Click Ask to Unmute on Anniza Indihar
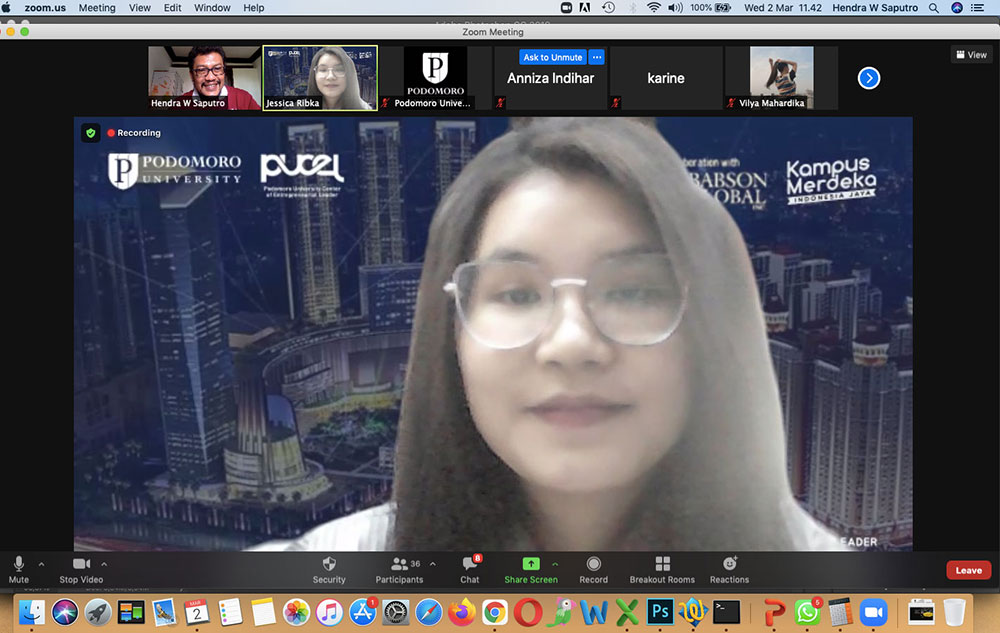The image size is (1000, 633). (x=552, y=57)
